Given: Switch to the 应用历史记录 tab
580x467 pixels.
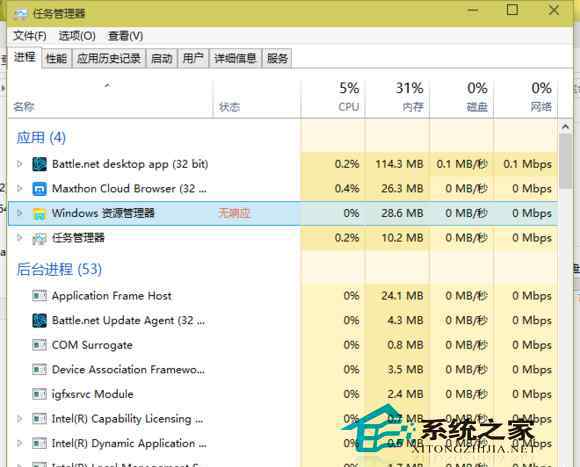Looking at the screenshot, I should 109,58.
